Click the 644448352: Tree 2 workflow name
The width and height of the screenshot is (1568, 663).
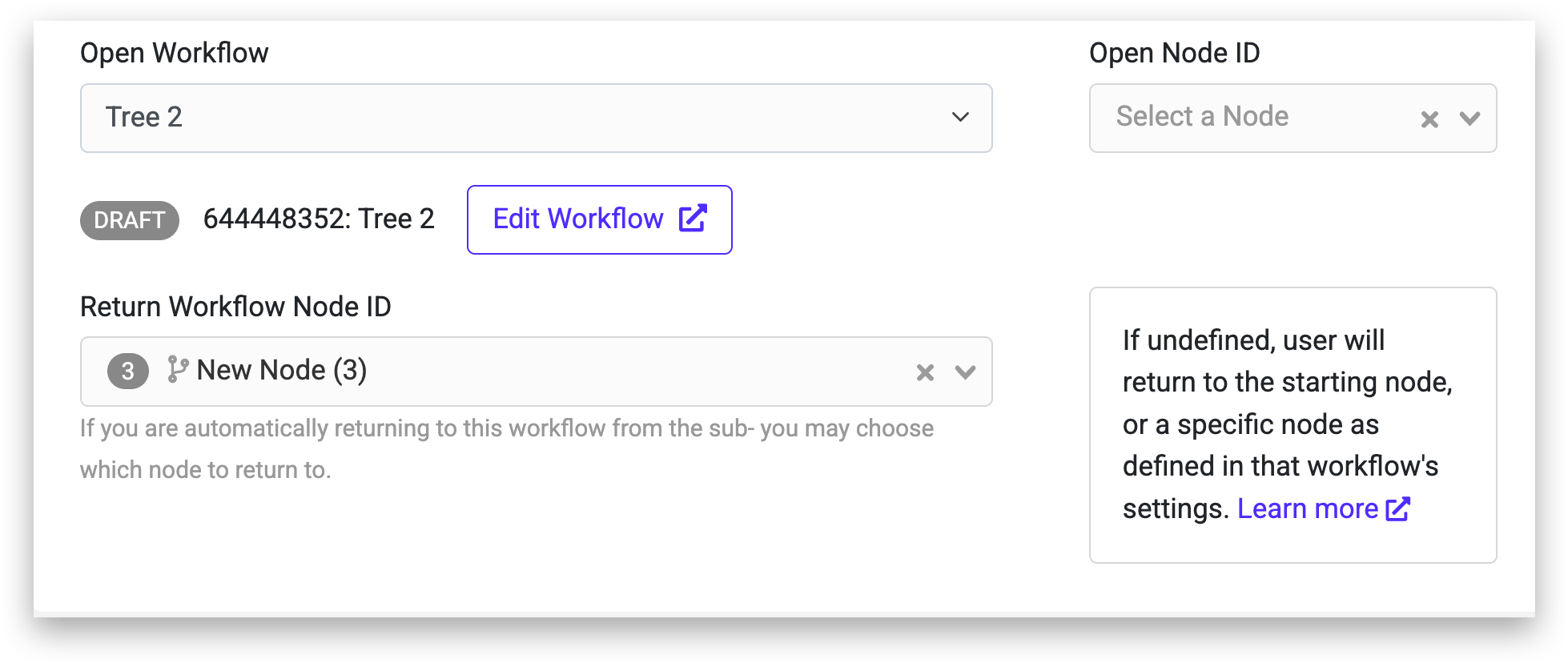(x=319, y=219)
